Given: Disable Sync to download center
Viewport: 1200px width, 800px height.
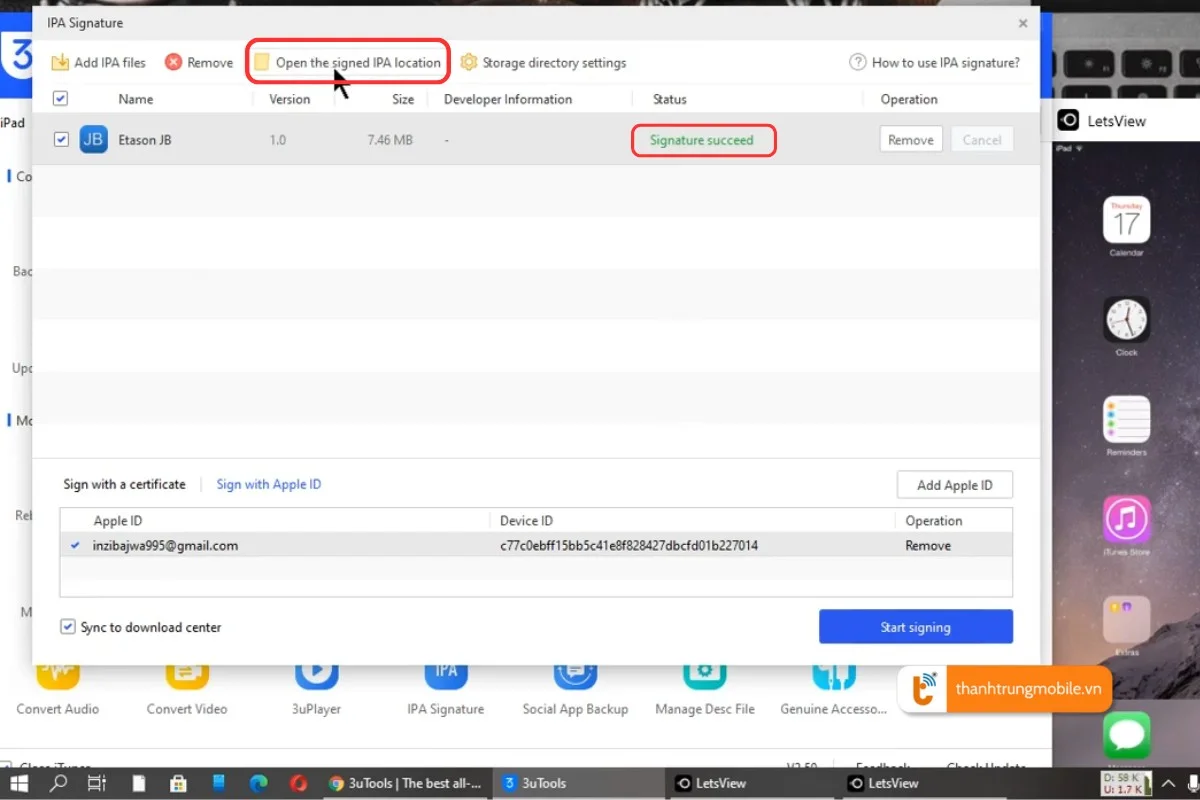Looking at the screenshot, I should [x=68, y=627].
